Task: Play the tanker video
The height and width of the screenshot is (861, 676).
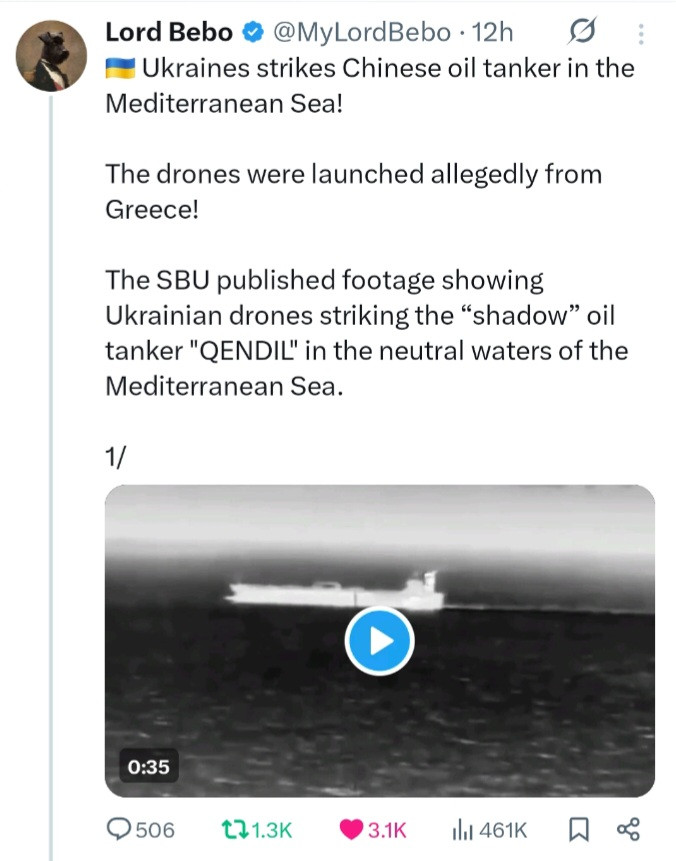Action: pyautogui.click(x=379, y=641)
